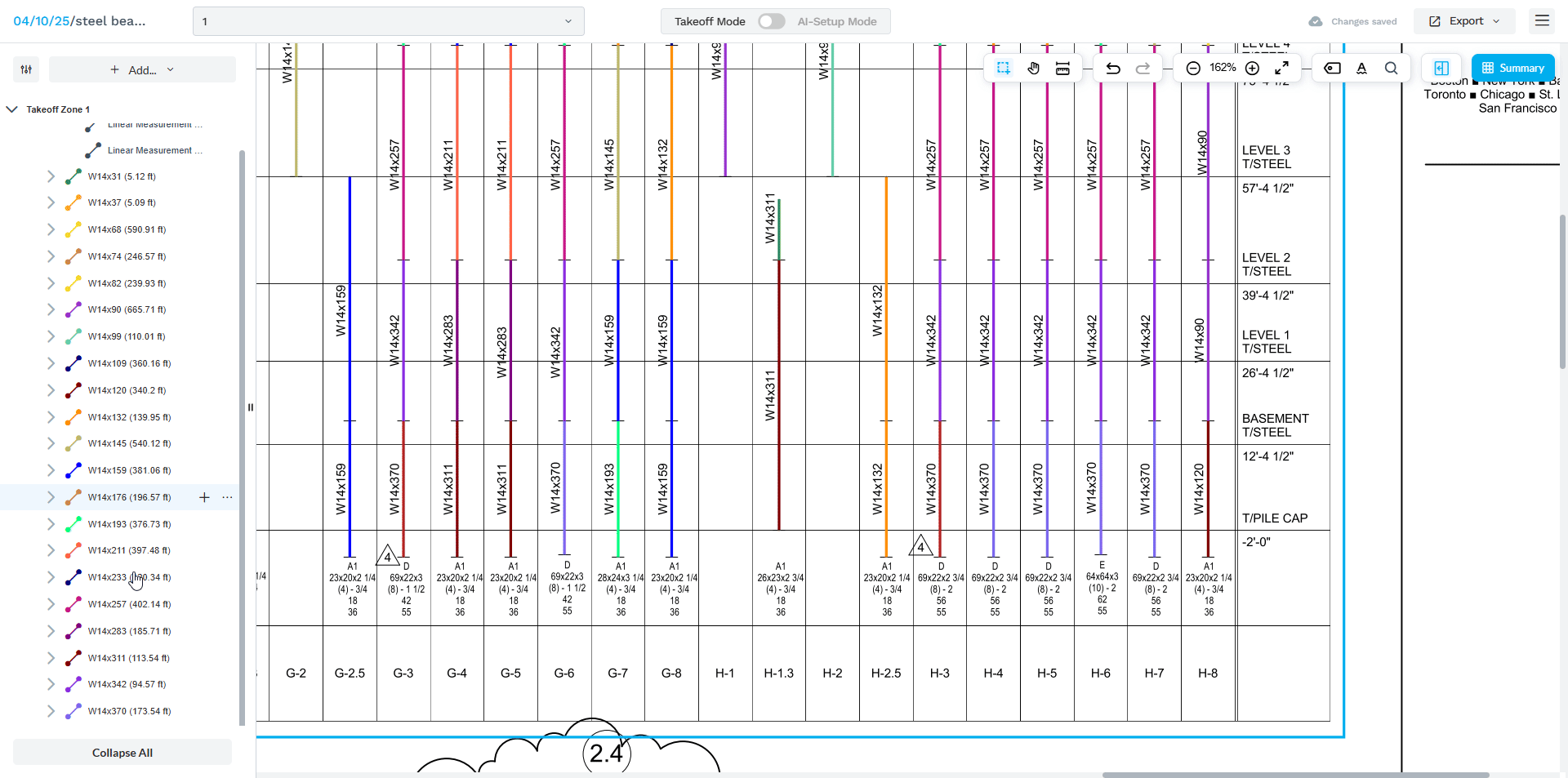1568x778 pixels.
Task: Collapse the Takeoff Zone 1 group
Action: click(x=12, y=109)
